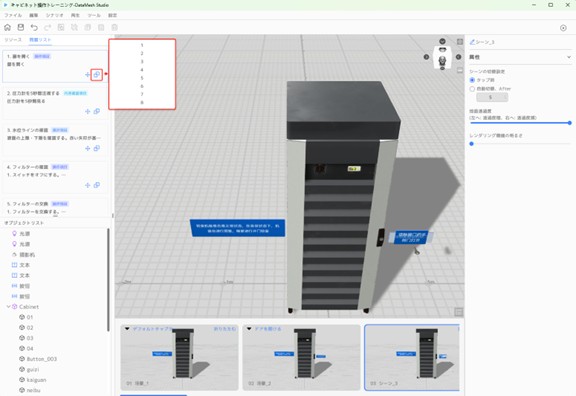Open the Tools menu (ツール)
The width and height of the screenshot is (576, 396).
click(x=94, y=15)
